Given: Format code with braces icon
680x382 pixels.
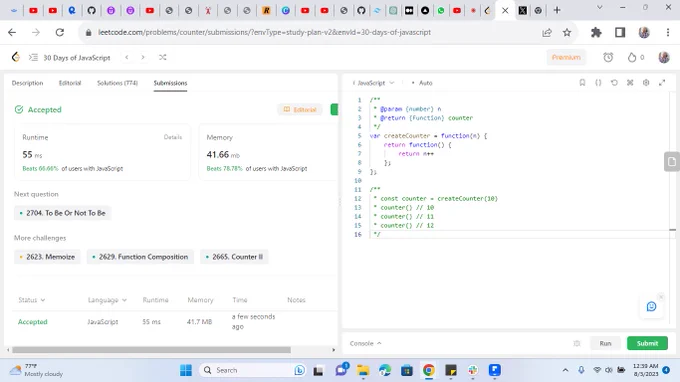Looking at the screenshot, I should click(598, 82).
